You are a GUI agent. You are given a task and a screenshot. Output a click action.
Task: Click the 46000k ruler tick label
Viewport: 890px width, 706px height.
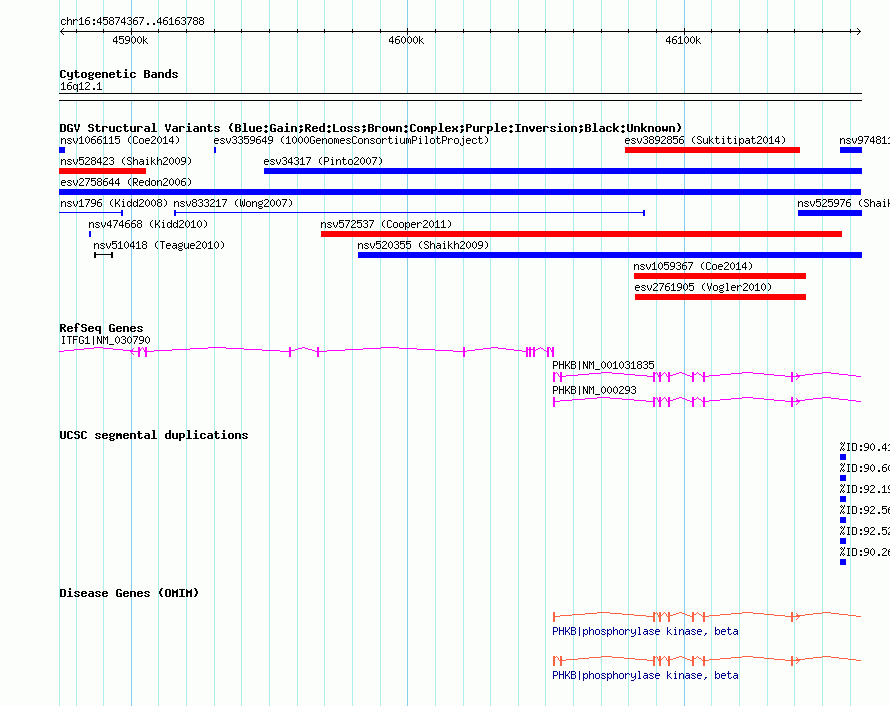(406, 40)
